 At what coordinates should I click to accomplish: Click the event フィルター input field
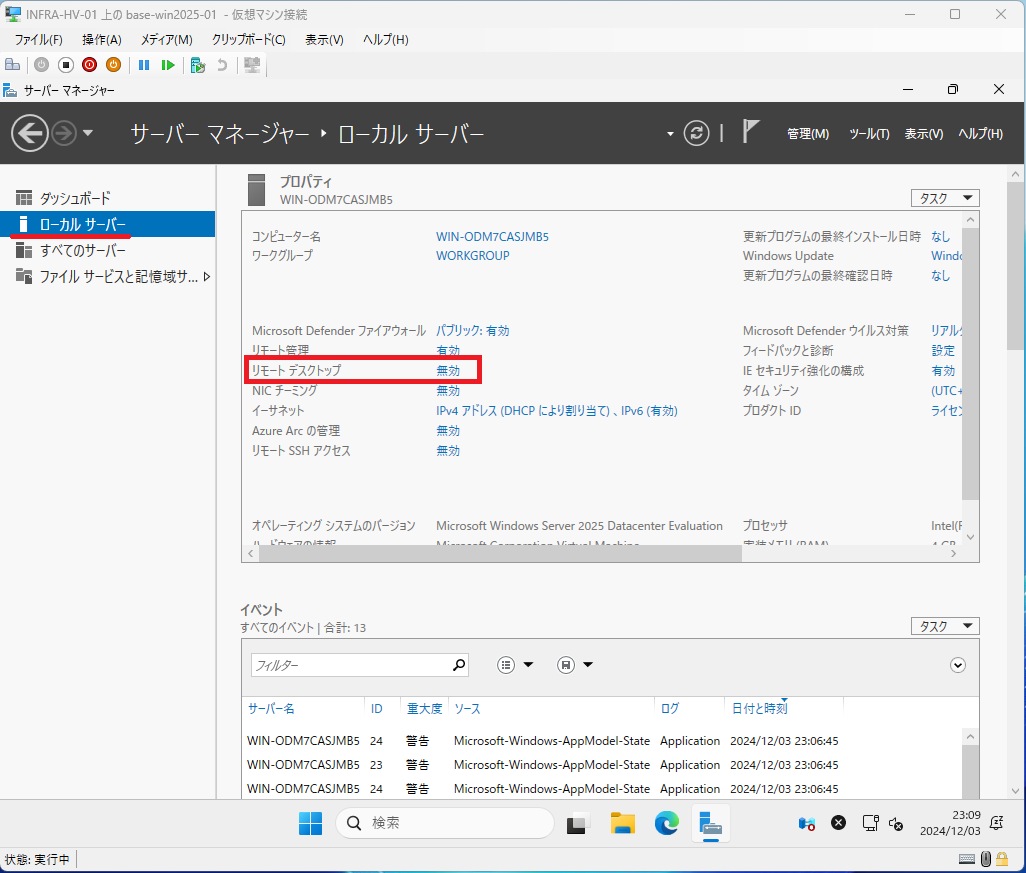pos(351,665)
